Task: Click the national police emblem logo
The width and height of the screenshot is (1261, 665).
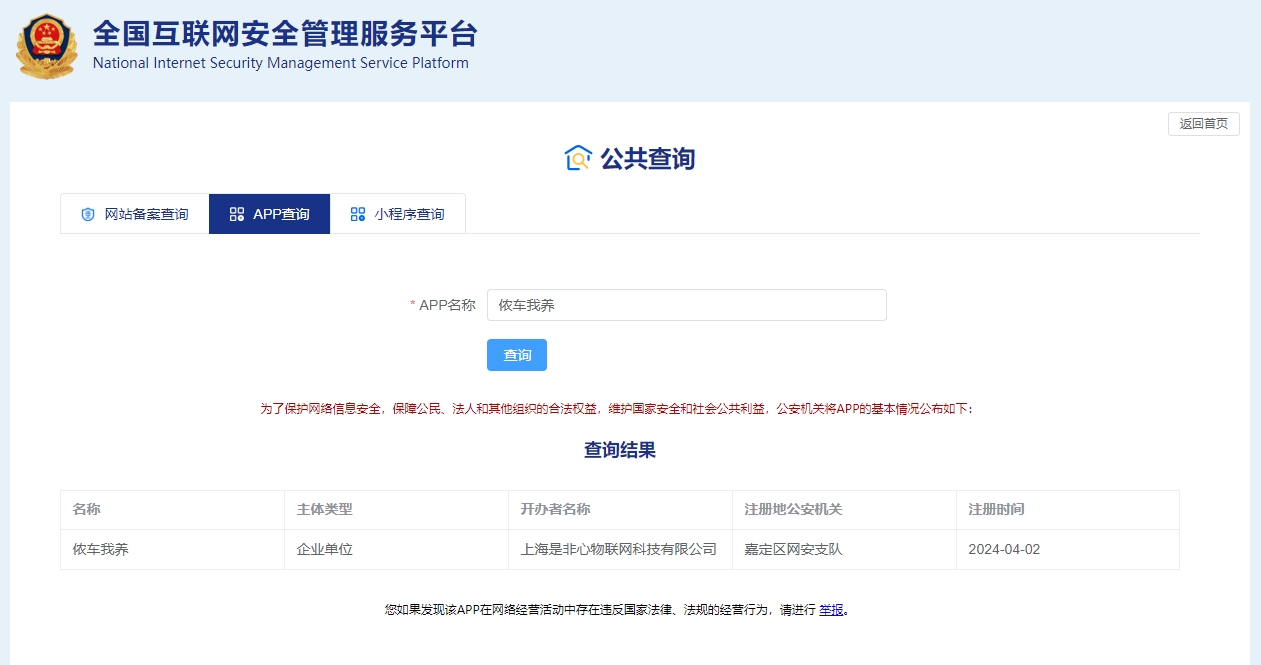Action: click(x=47, y=47)
